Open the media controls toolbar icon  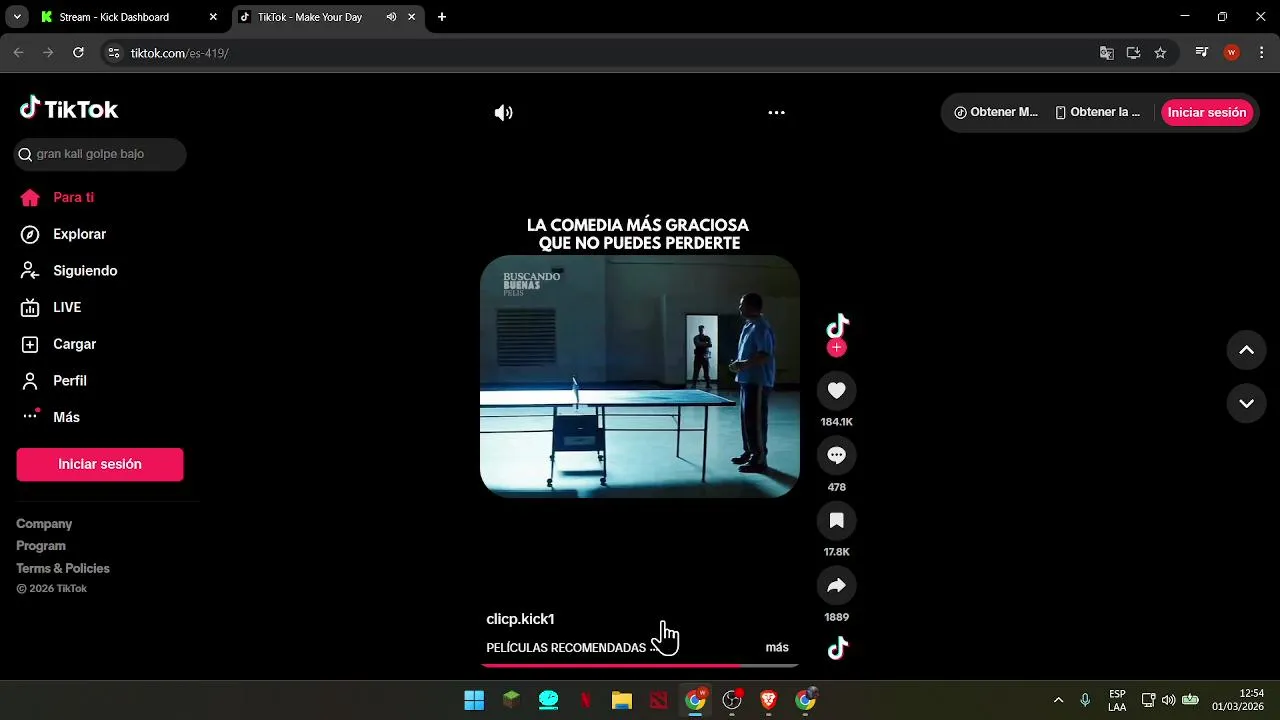1202,53
